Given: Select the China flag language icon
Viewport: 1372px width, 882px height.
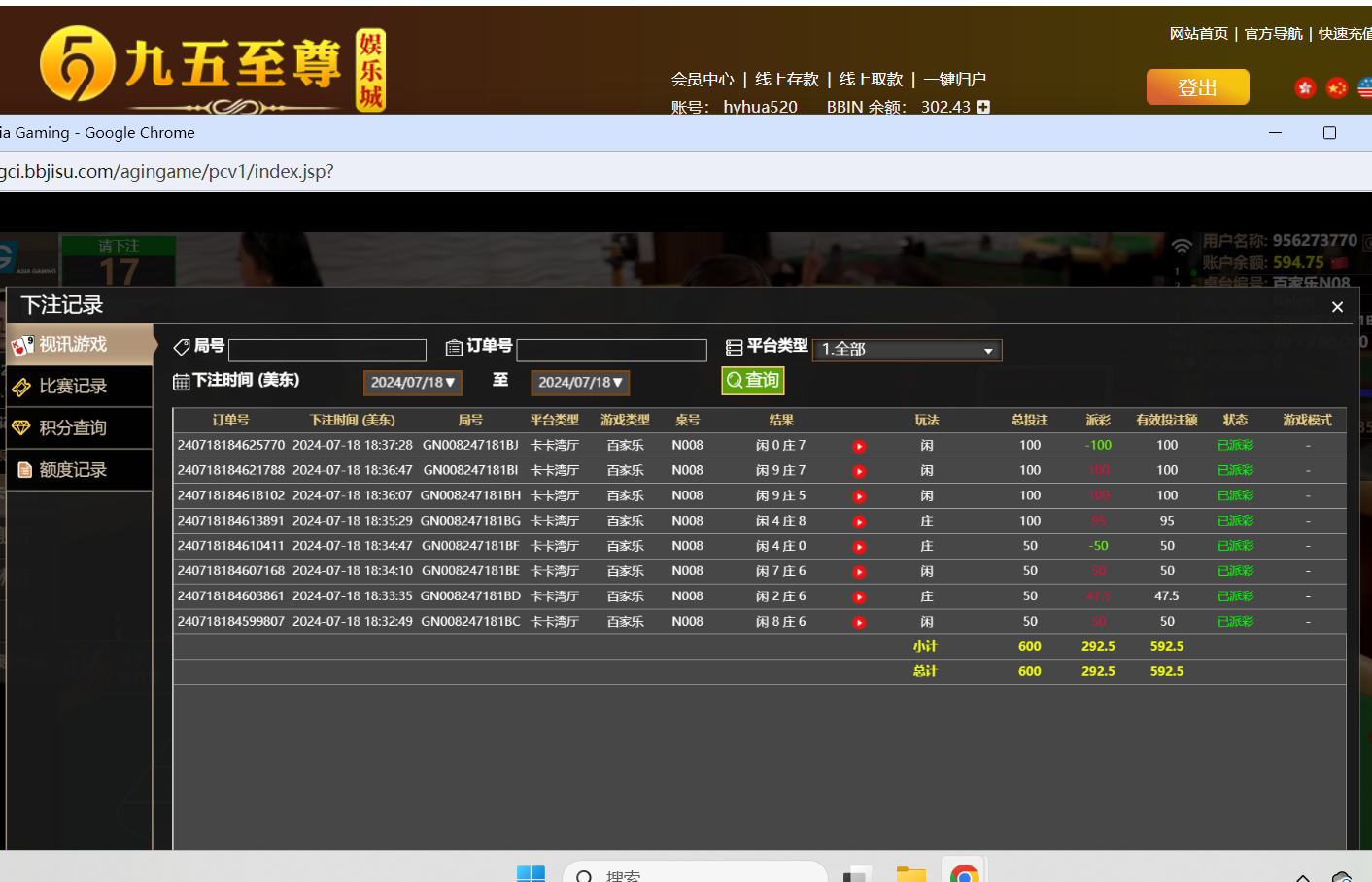Looking at the screenshot, I should [1337, 88].
